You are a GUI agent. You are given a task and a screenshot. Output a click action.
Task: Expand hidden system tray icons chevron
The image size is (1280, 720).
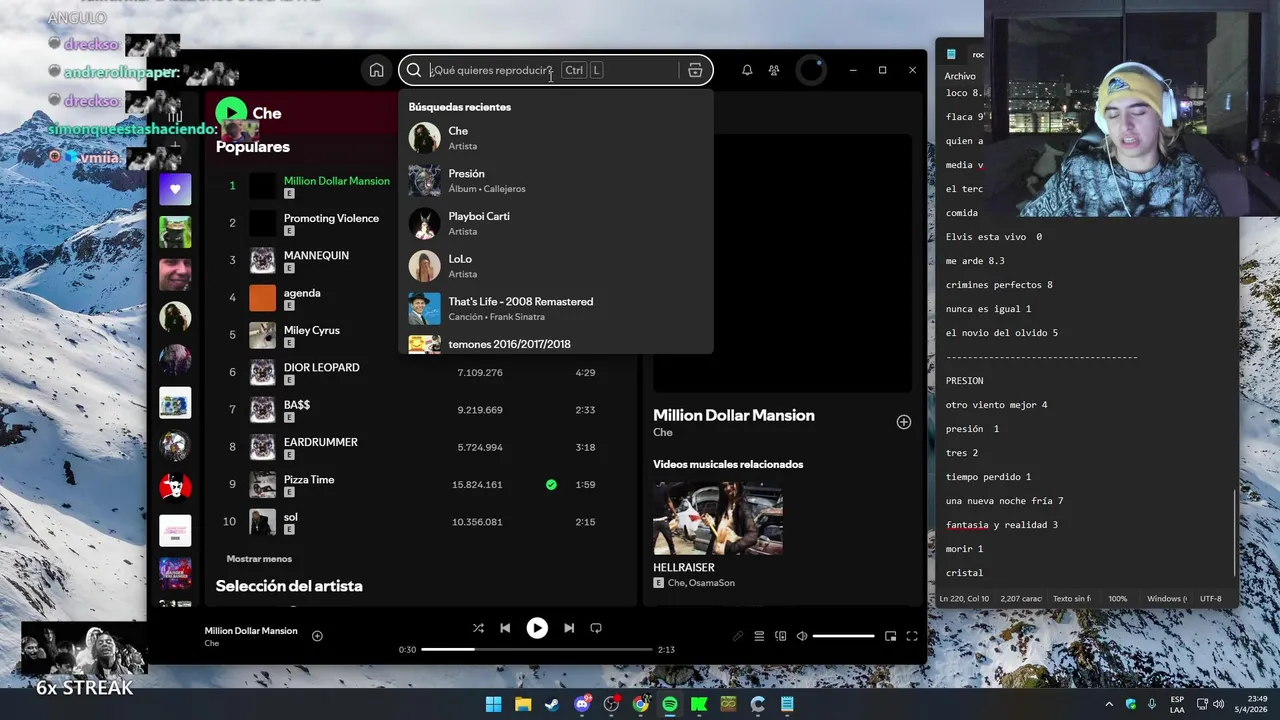(x=1108, y=704)
